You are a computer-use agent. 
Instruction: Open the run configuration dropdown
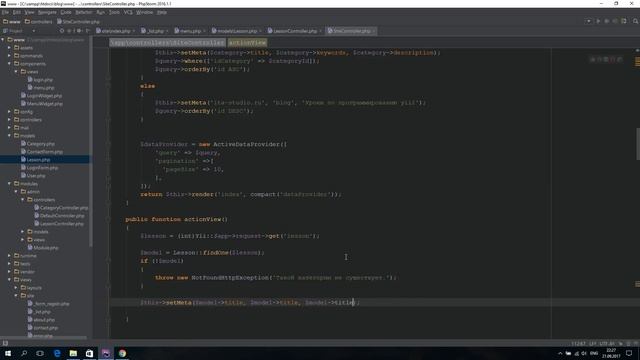click(588, 21)
